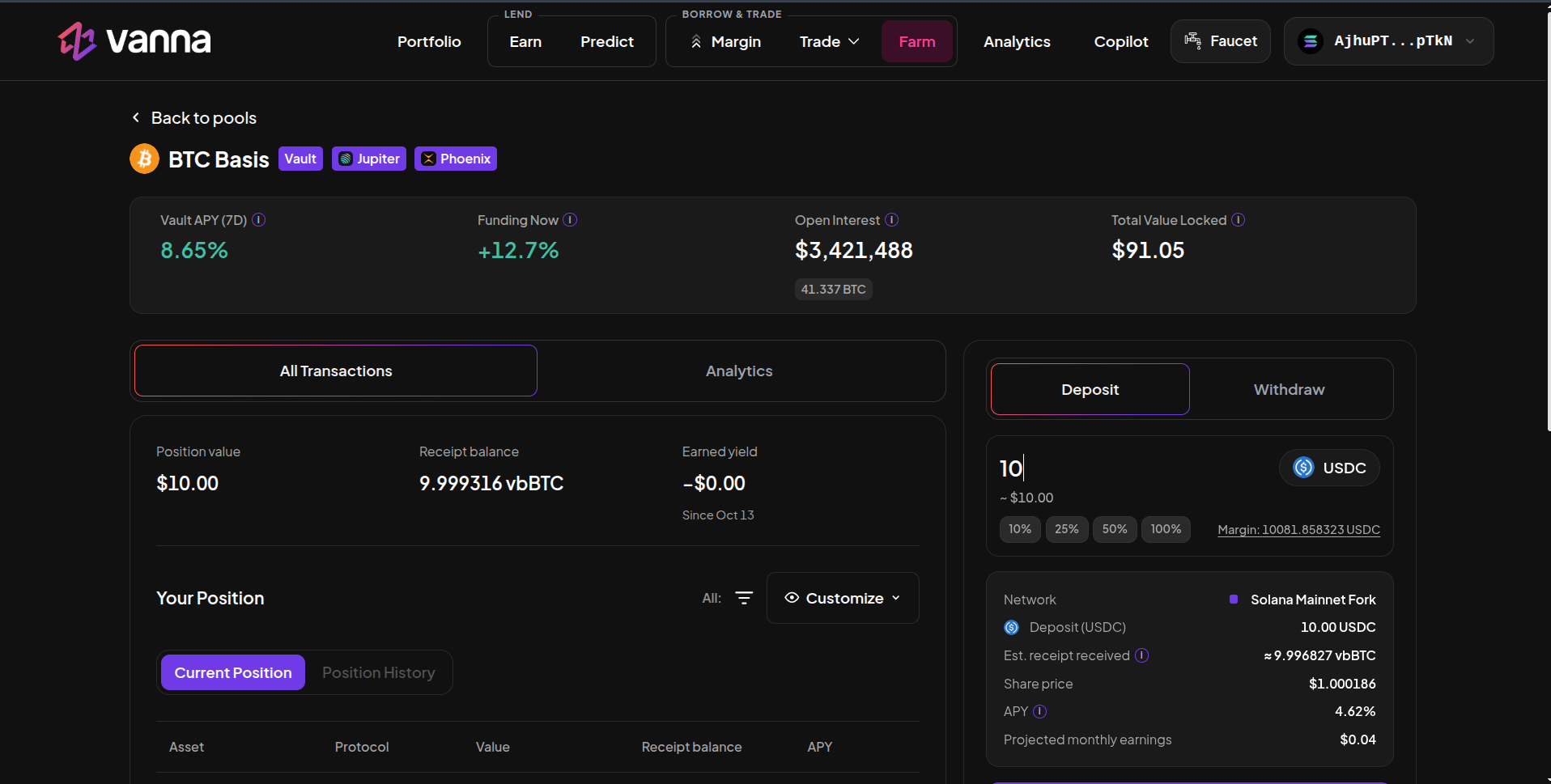Click the USDC icon beside Deposit (USDC)
Viewport: 1551px width, 784px height.
click(x=1011, y=627)
